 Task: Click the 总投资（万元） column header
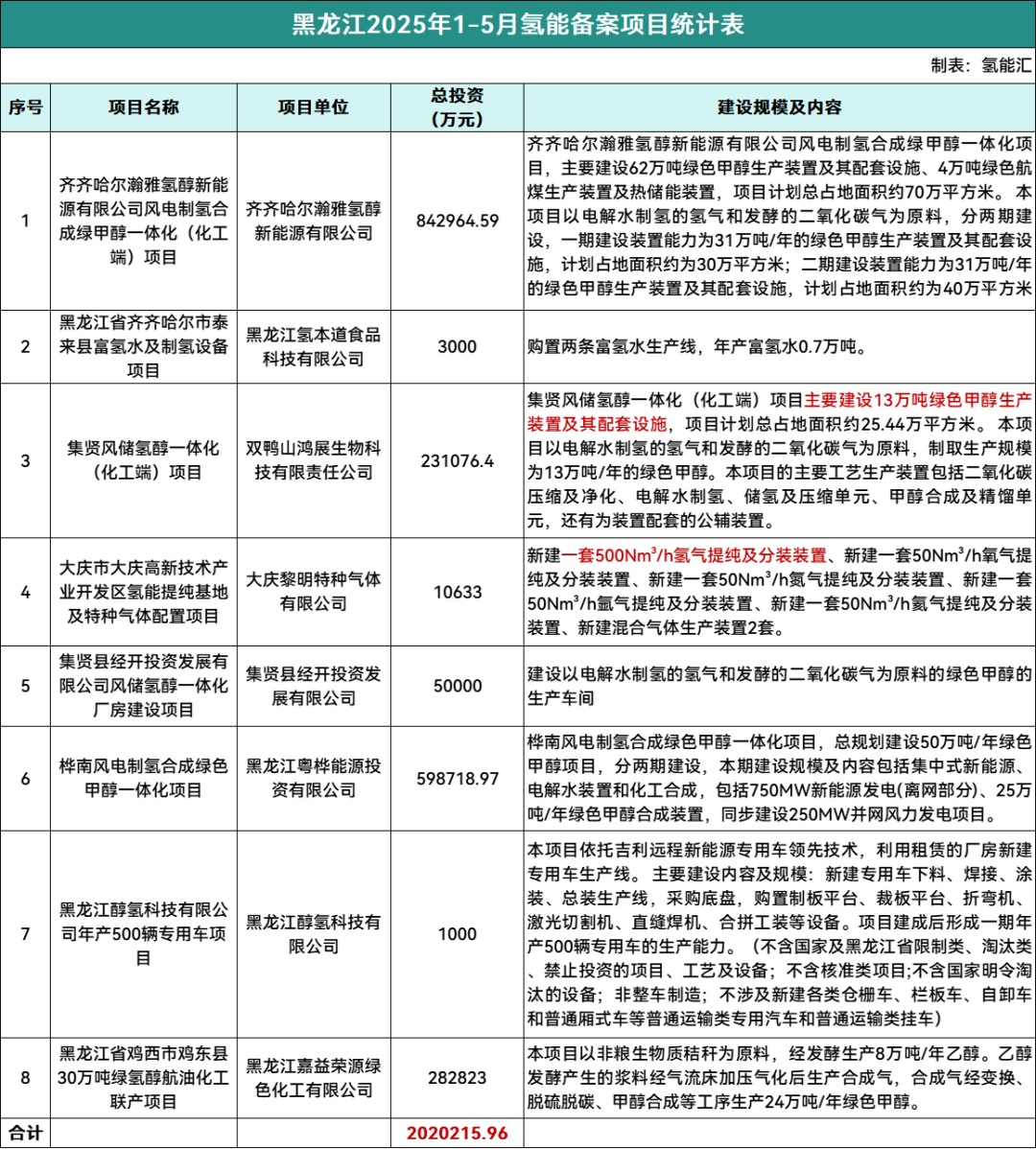458,106
